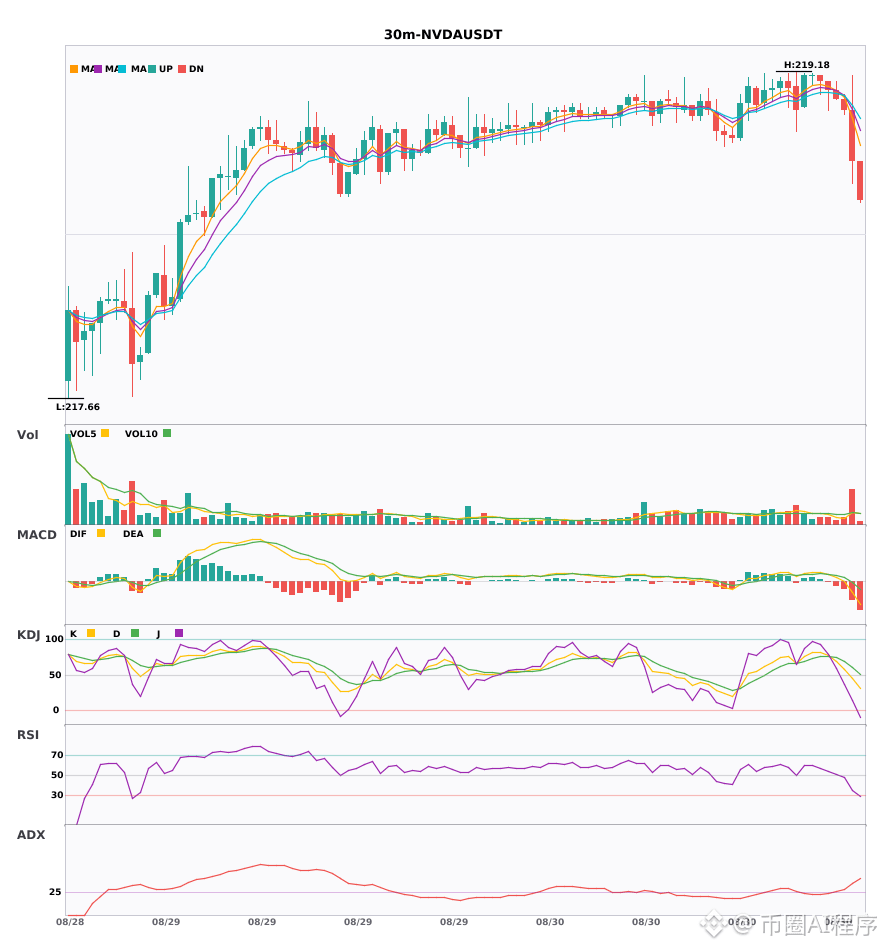Click the red DN legend swatch

coord(182,69)
